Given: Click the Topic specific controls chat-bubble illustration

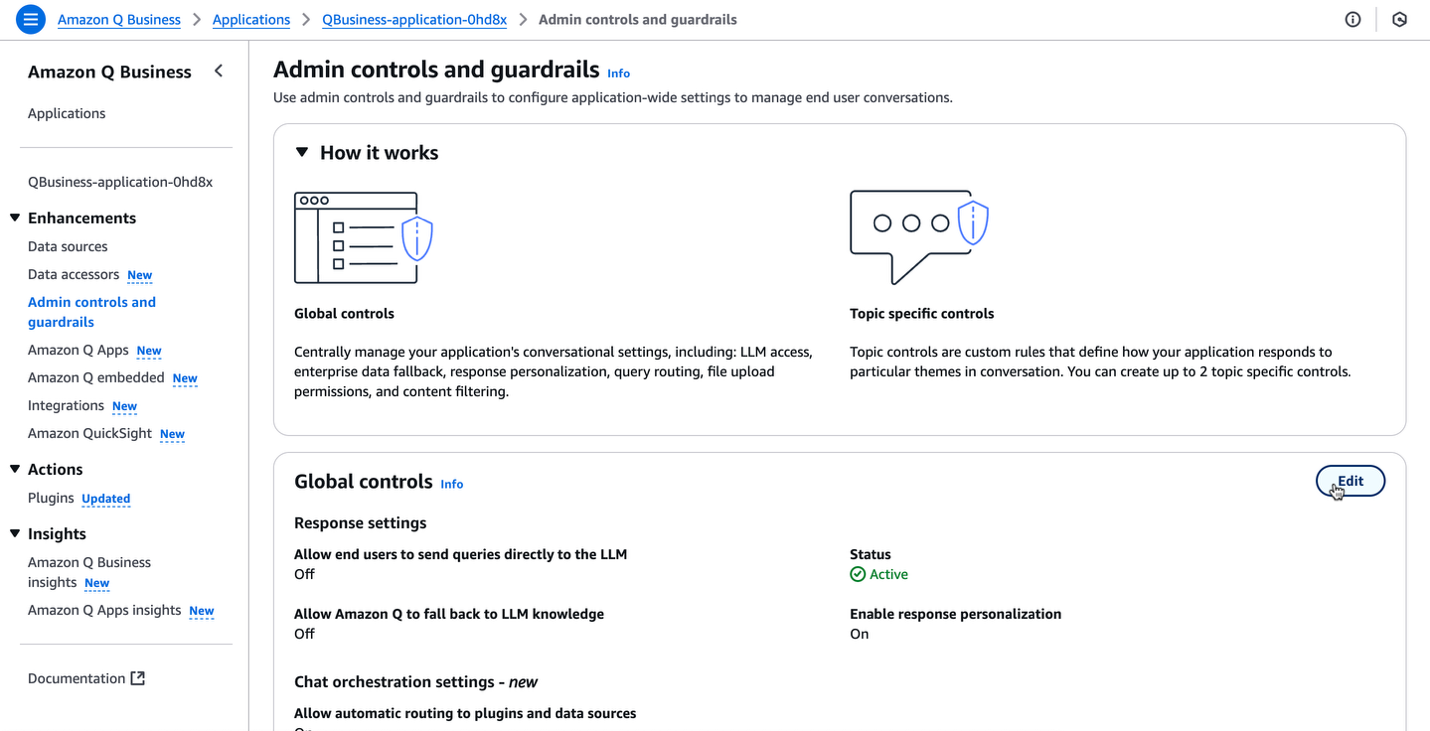Looking at the screenshot, I should (x=919, y=238).
